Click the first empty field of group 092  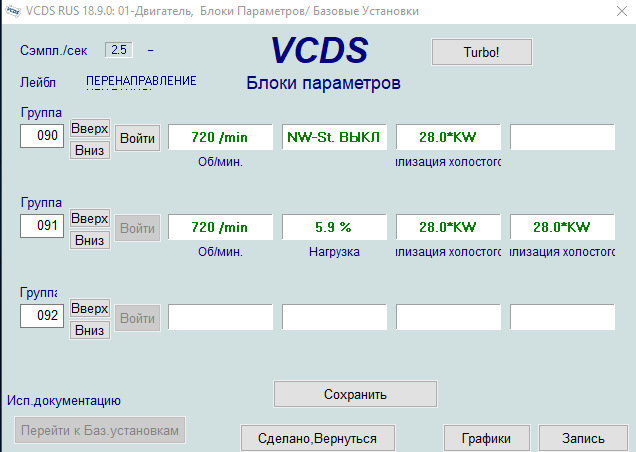click(x=220, y=317)
